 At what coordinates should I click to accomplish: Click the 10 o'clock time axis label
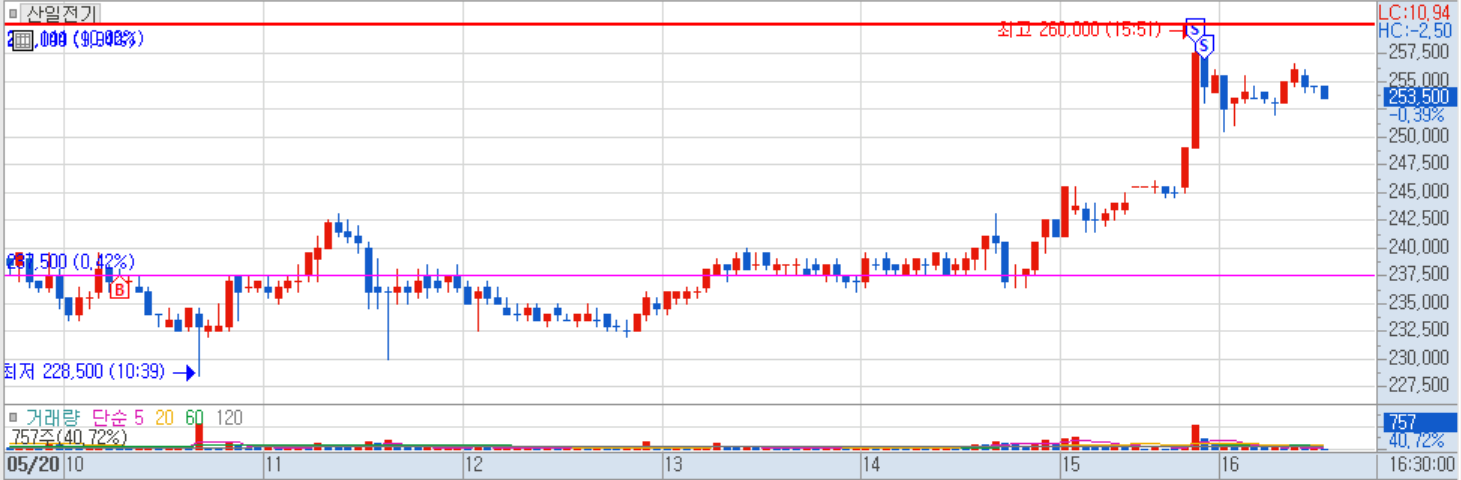tap(74, 465)
